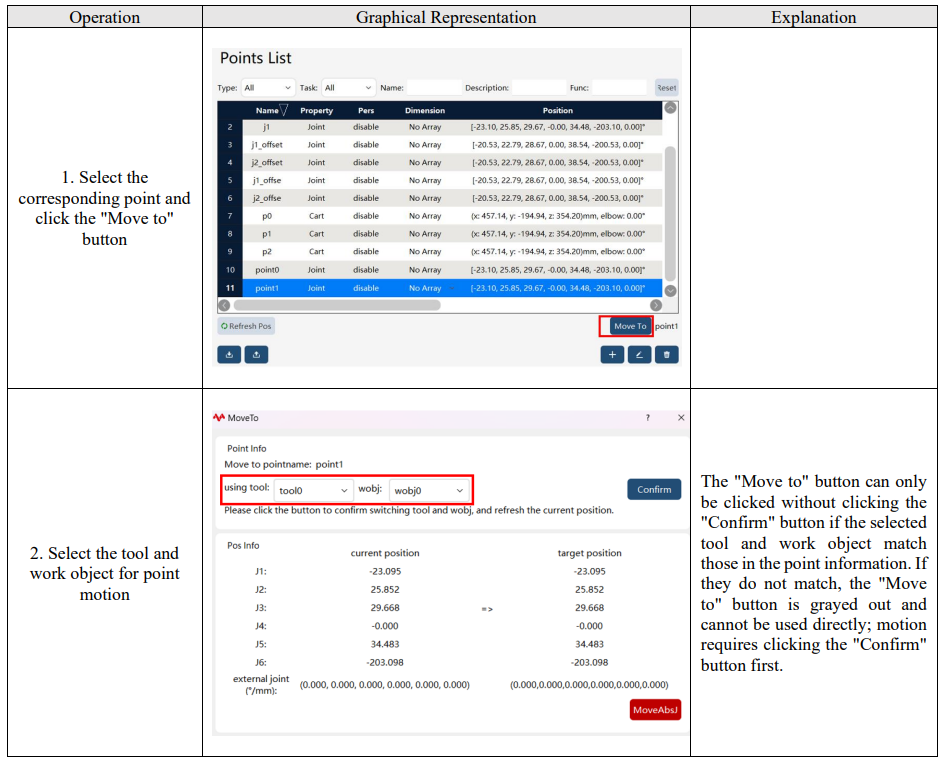Click the Dimension column header
This screenshot has width=942, height=757.
point(425,111)
